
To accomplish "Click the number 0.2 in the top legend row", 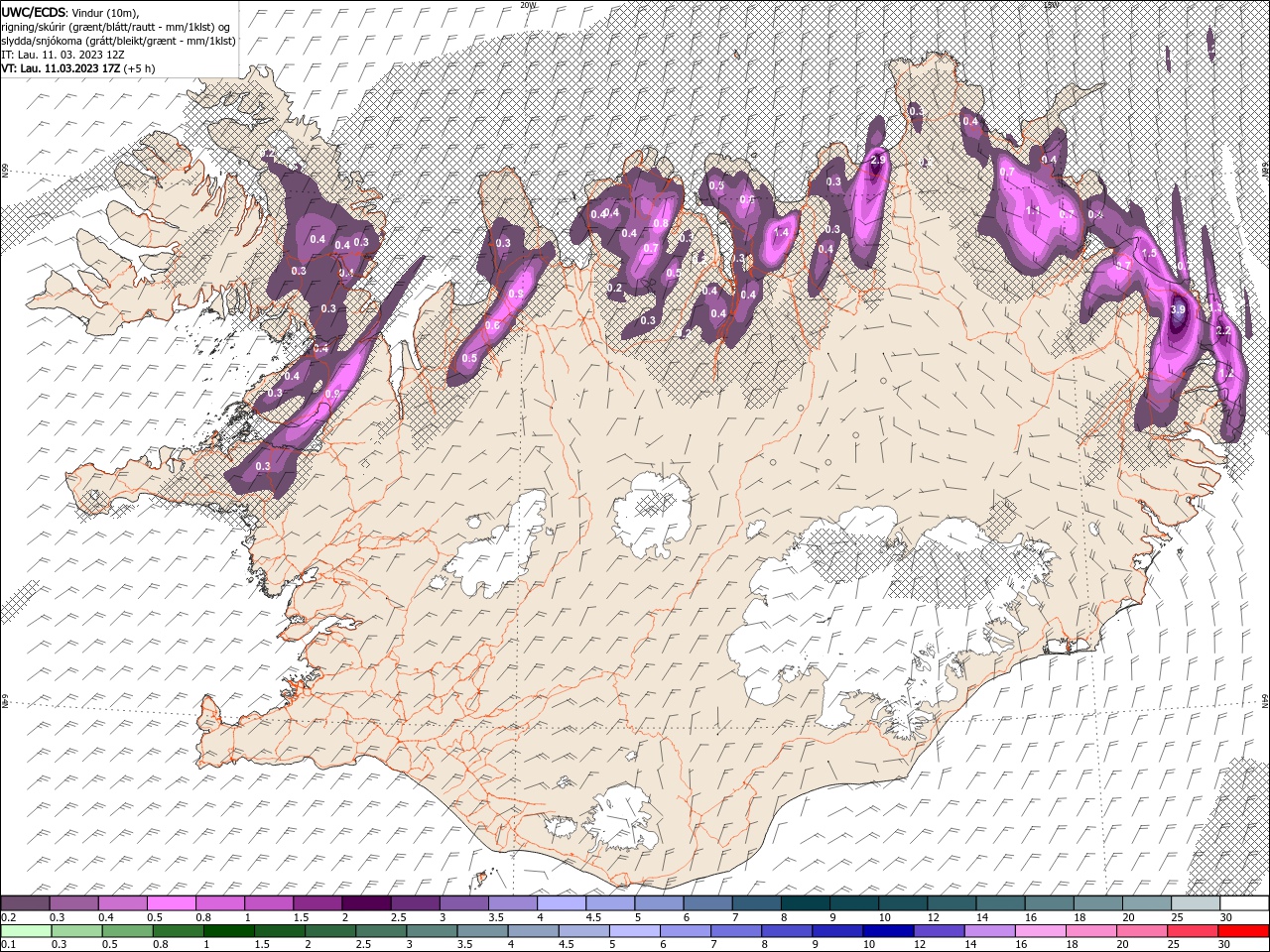I will click(x=8, y=917).
